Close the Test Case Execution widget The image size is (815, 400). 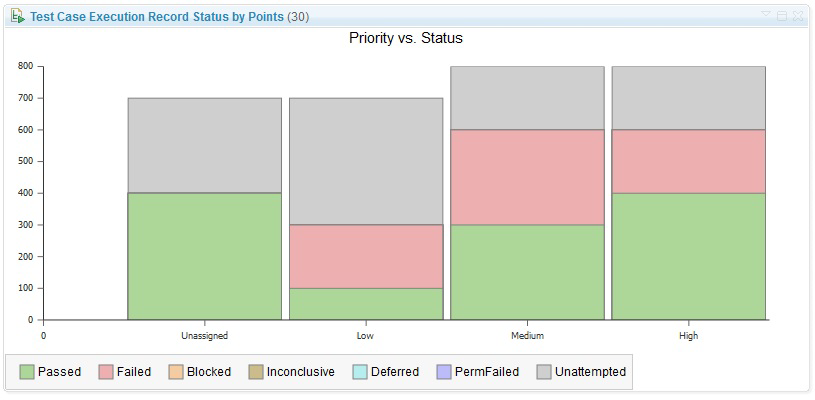click(x=797, y=16)
